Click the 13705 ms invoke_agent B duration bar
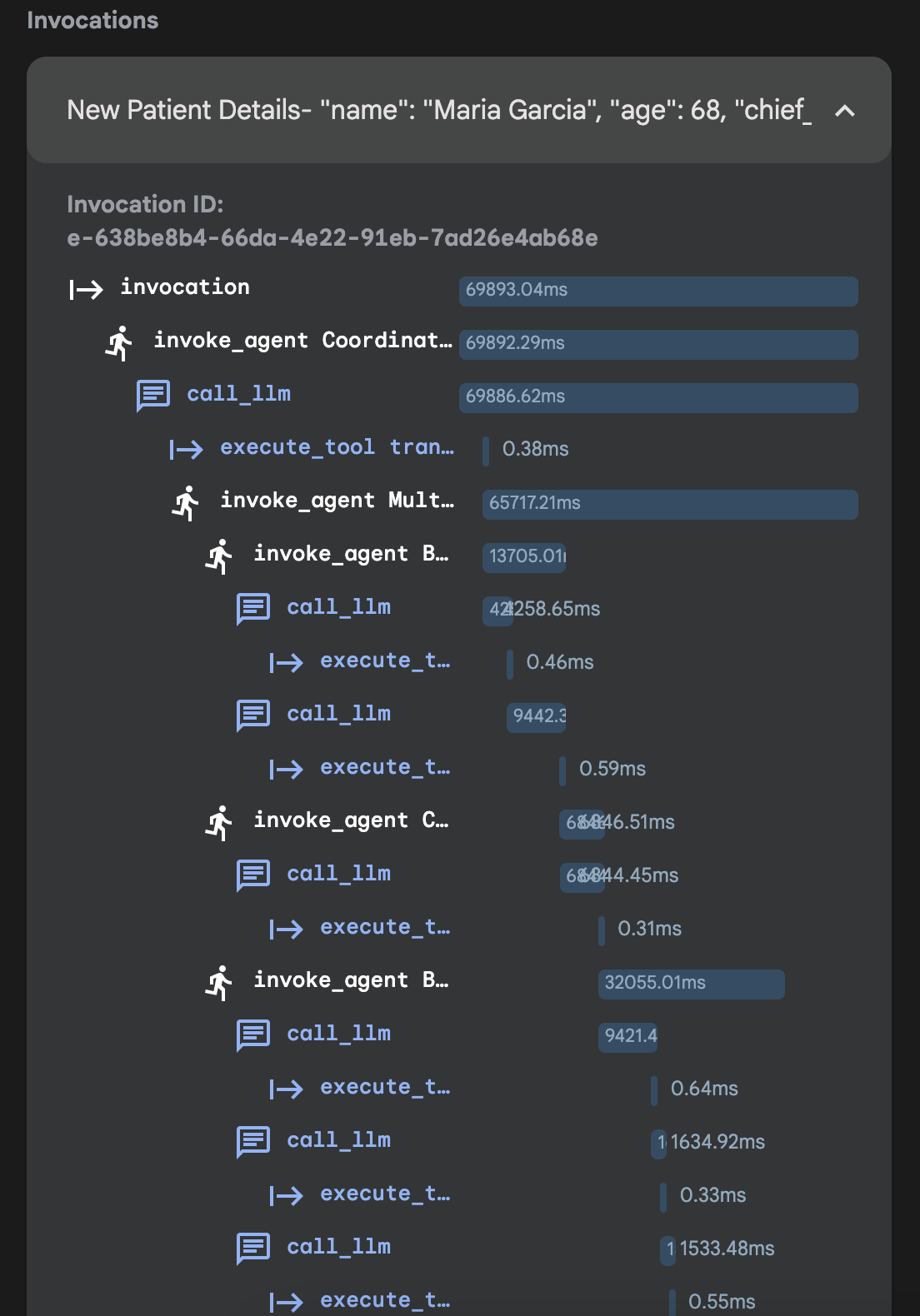The image size is (920, 1316). (524, 556)
